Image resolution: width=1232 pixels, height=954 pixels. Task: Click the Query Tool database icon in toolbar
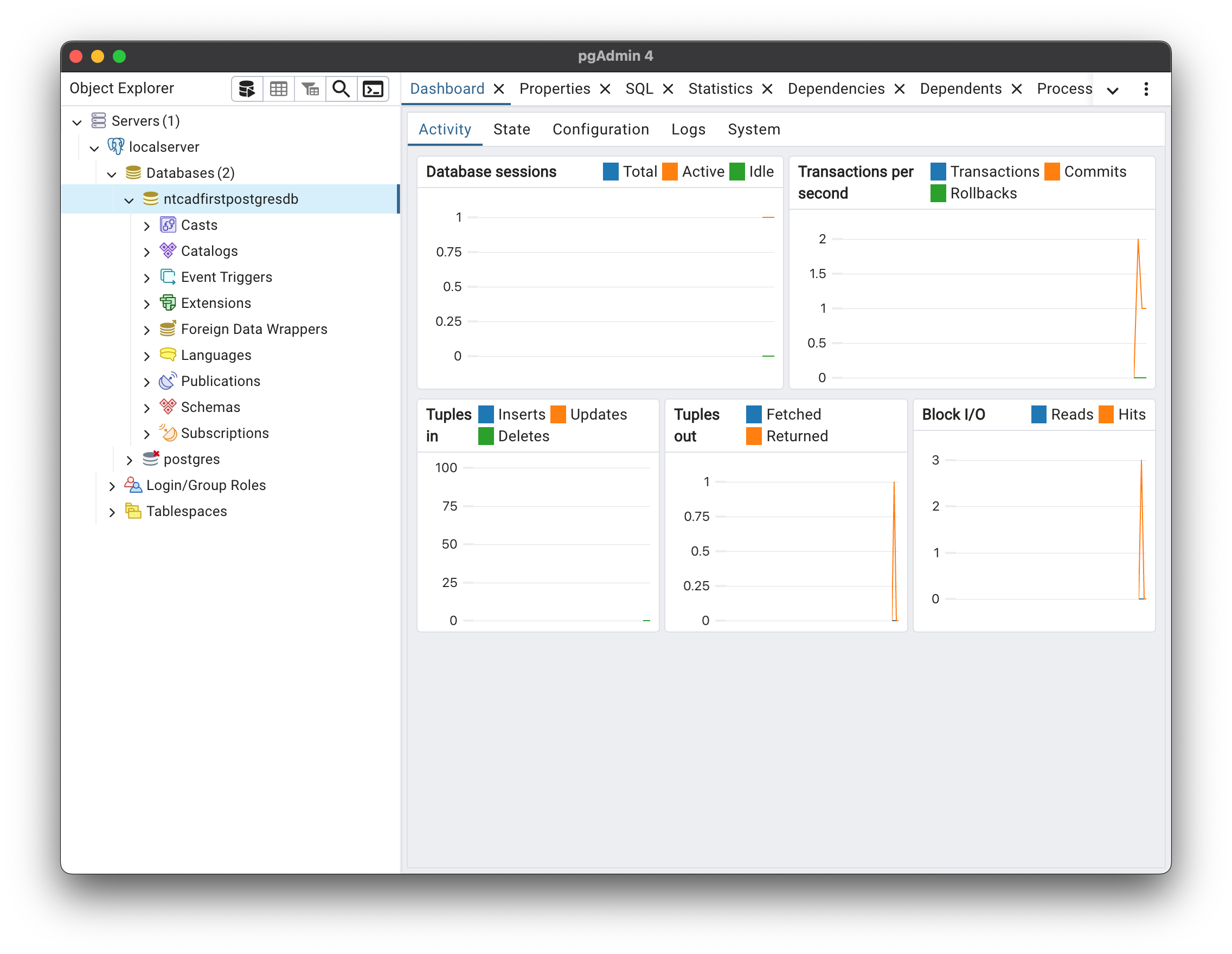247,89
